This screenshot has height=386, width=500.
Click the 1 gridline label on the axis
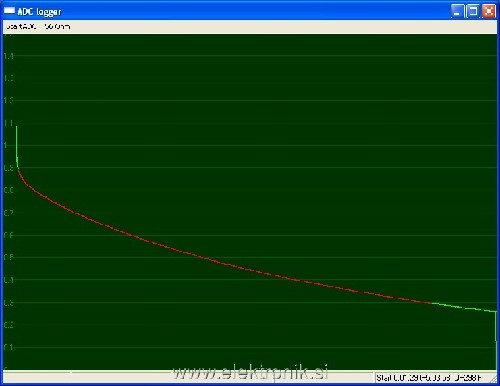6,145
